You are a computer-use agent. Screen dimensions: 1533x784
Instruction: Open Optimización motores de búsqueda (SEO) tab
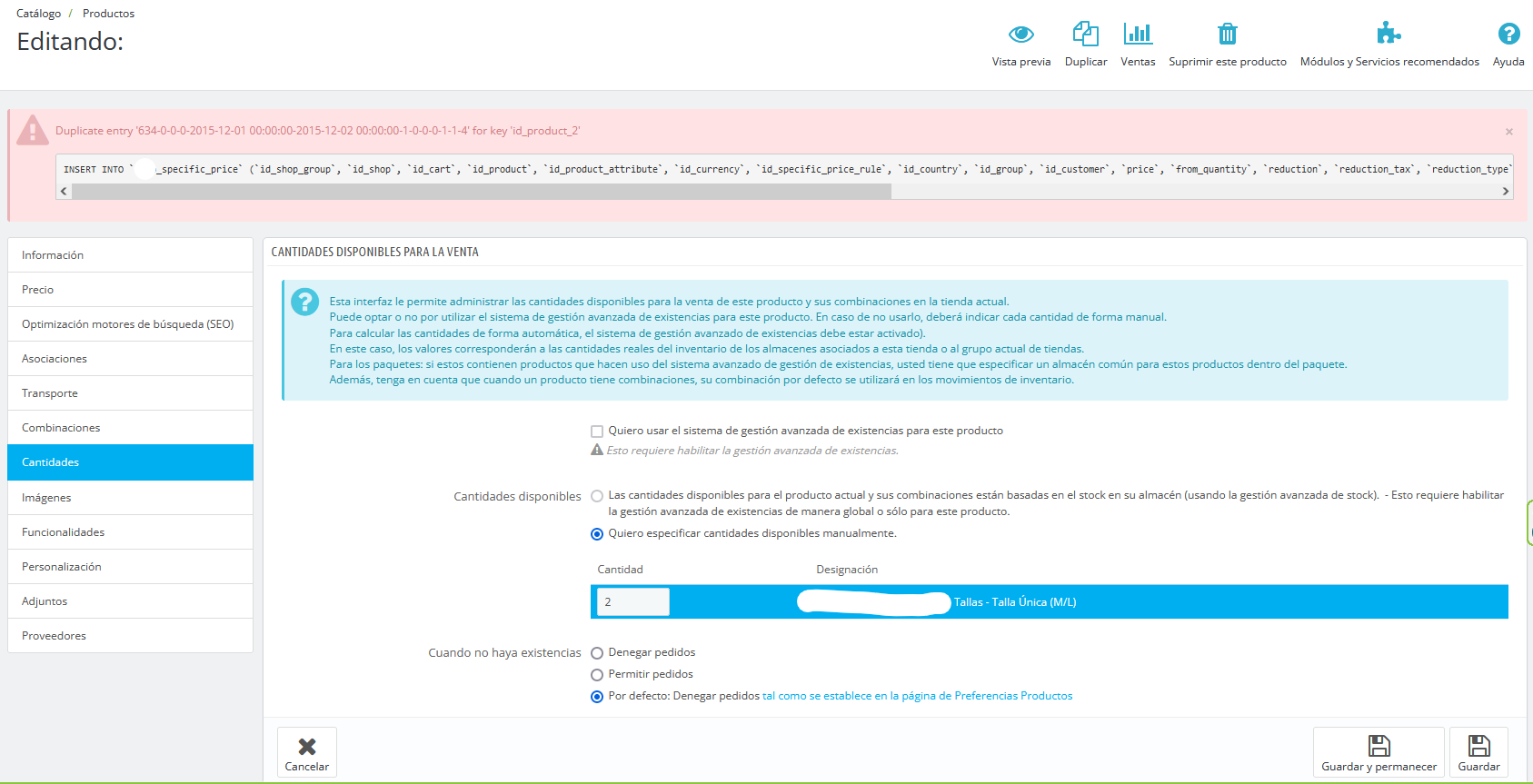[x=130, y=324]
